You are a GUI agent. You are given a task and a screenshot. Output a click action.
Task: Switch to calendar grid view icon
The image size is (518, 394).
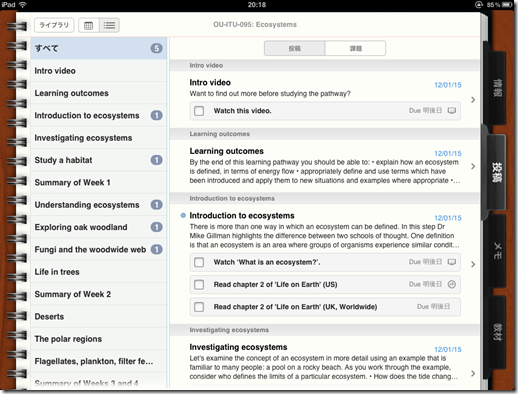89,25
